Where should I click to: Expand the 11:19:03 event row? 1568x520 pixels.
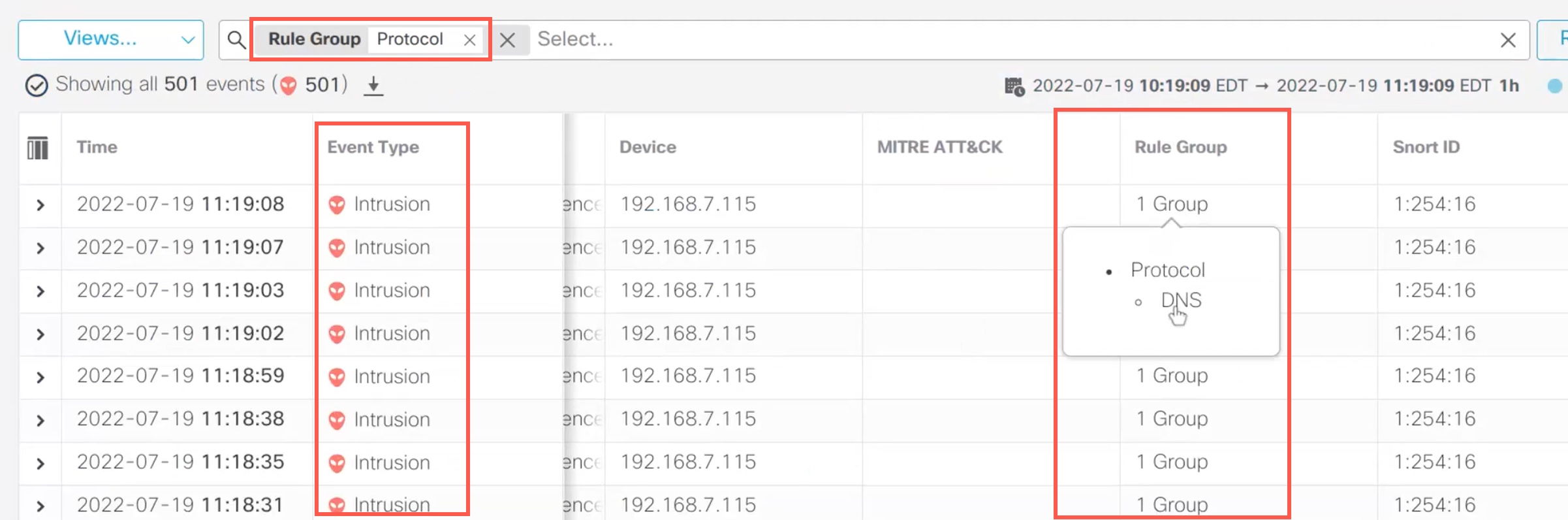click(40, 291)
